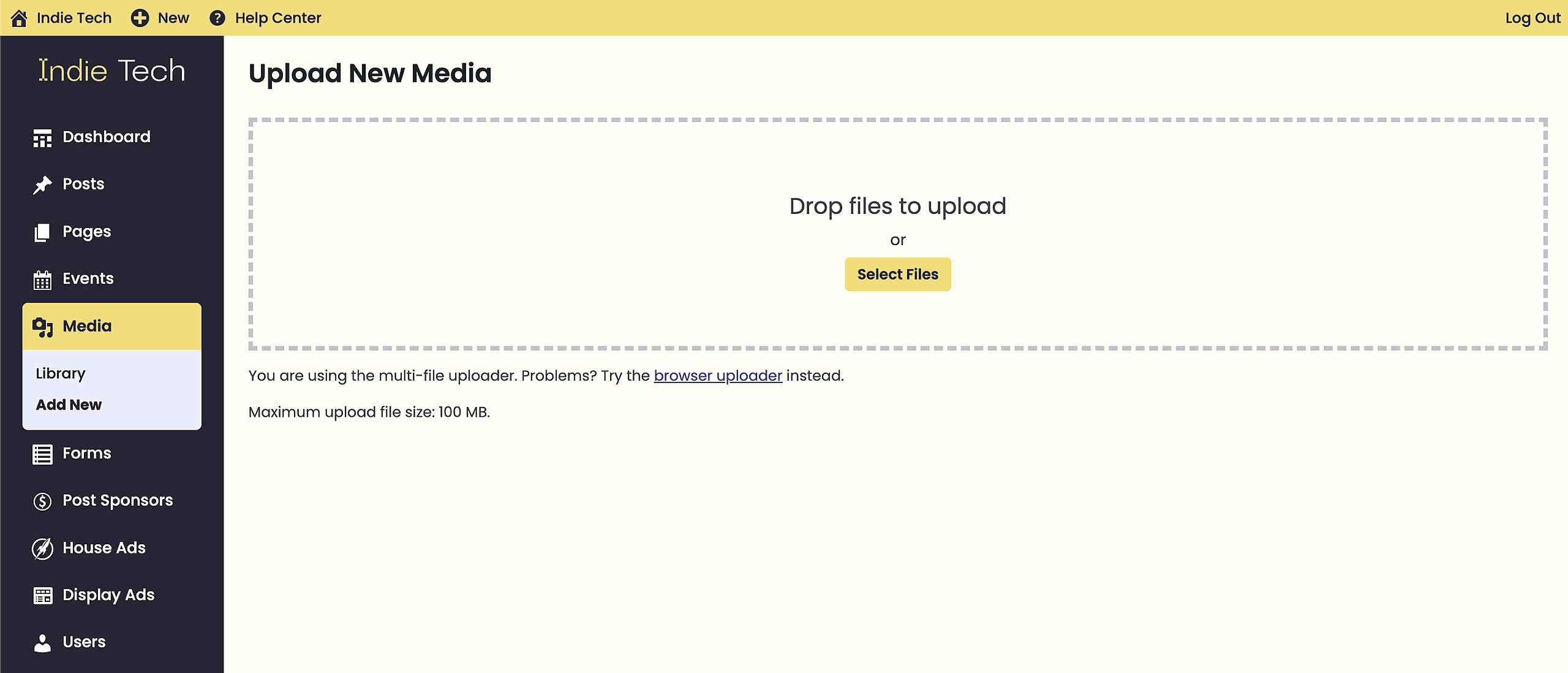Click Log Out in top bar
Viewport: 1568px width, 673px height.
click(1532, 18)
